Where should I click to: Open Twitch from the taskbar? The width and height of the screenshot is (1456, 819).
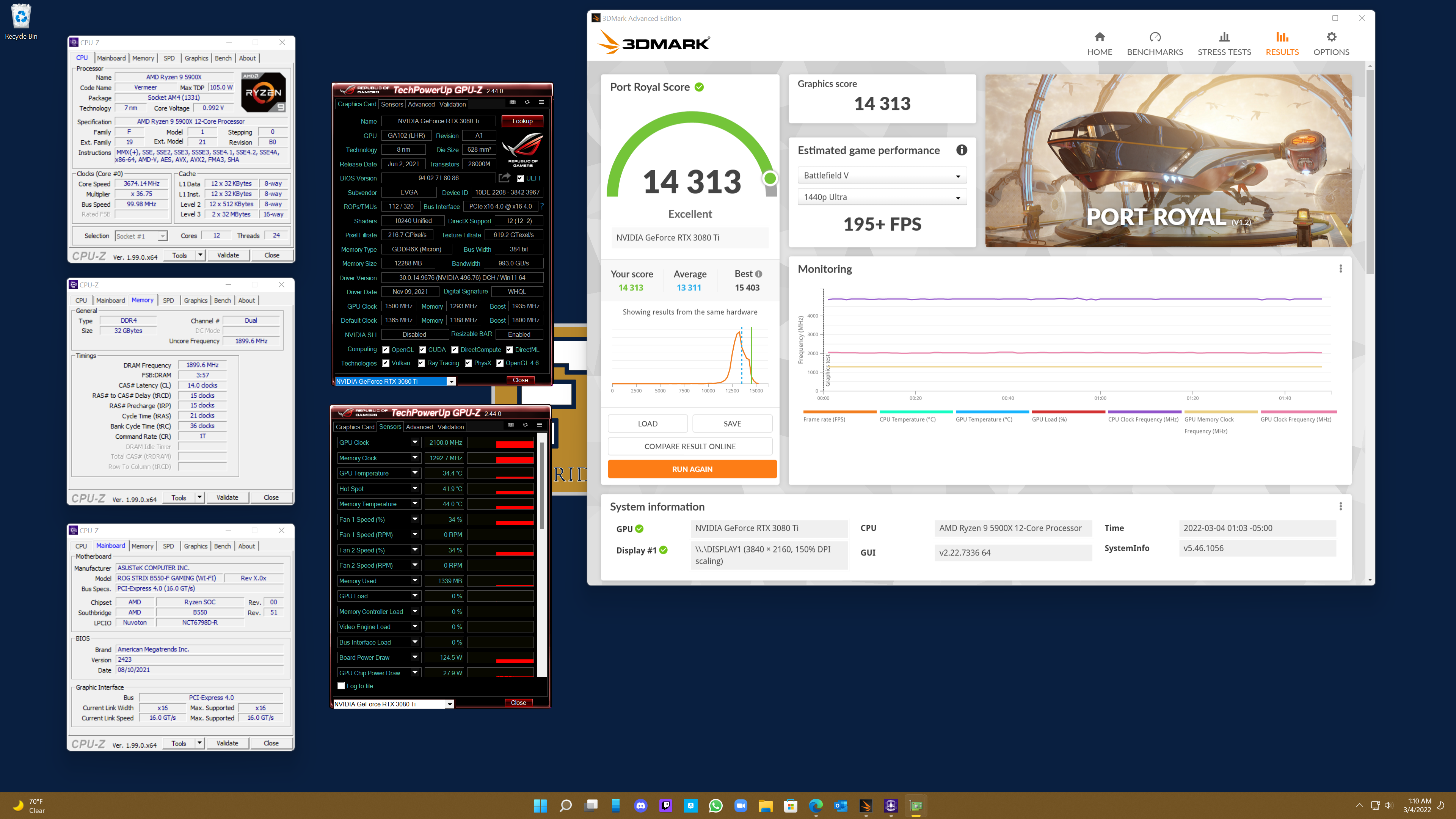(665, 805)
